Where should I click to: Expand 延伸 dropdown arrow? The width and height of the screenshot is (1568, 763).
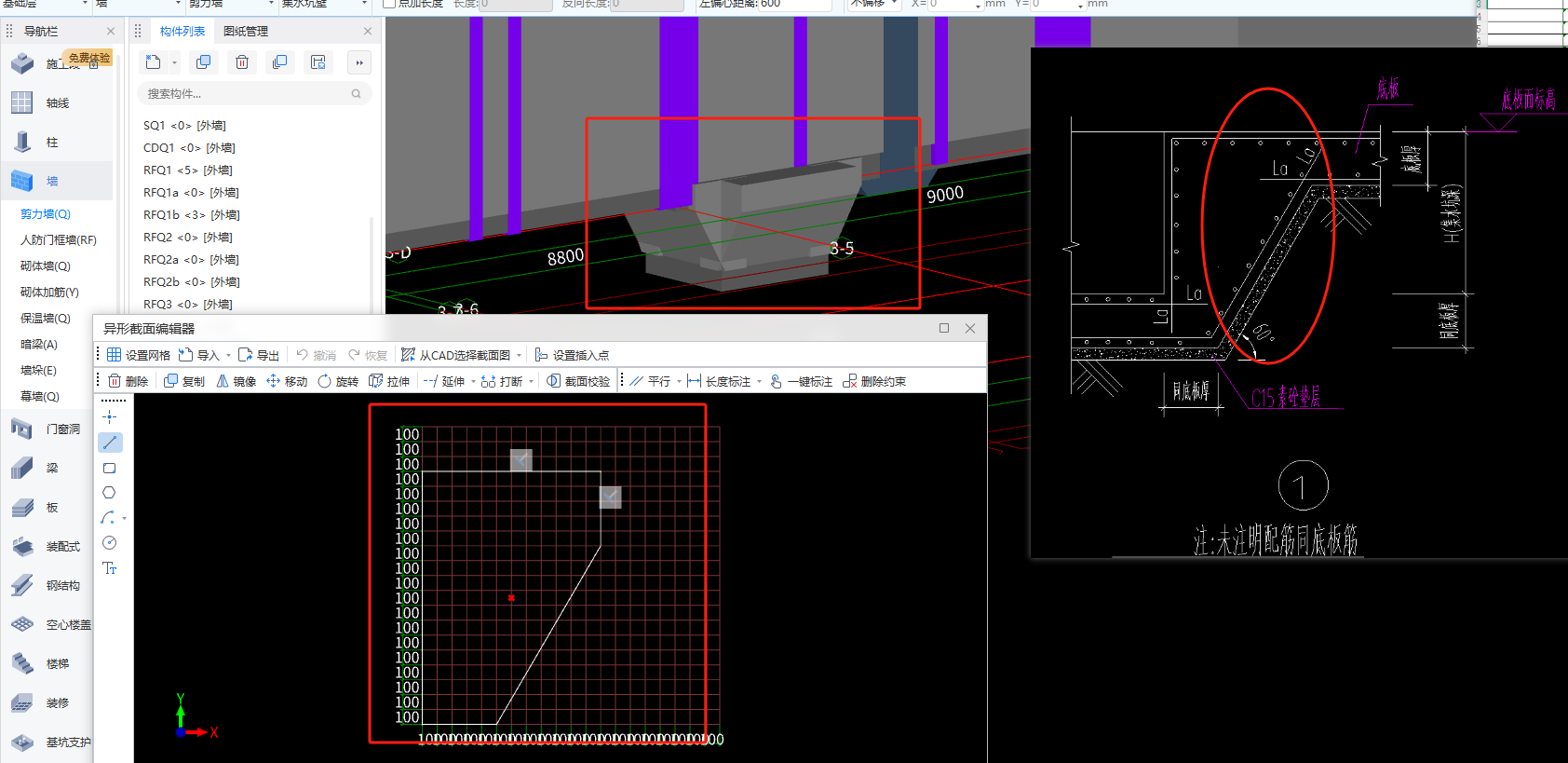473,381
